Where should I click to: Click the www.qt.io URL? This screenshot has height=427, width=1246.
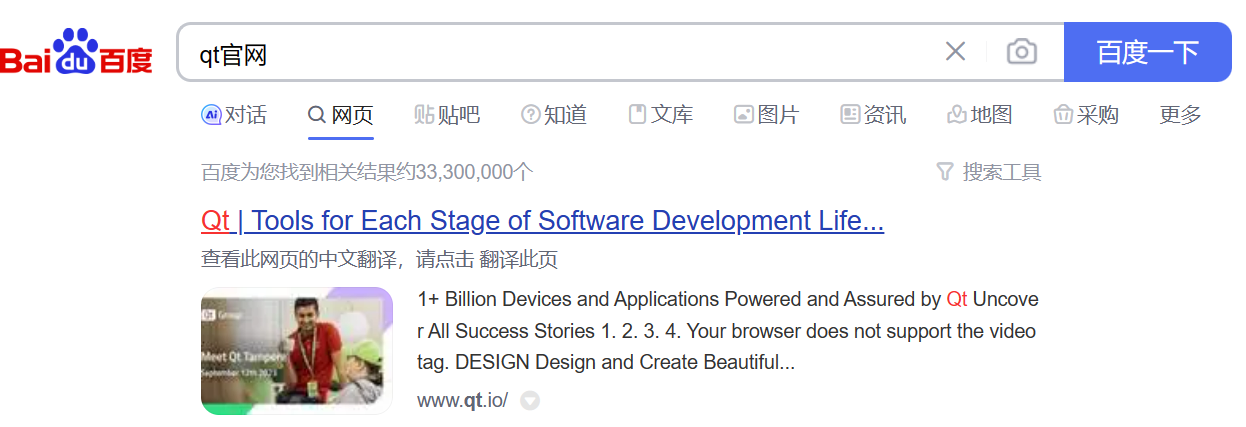tap(463, 400)
